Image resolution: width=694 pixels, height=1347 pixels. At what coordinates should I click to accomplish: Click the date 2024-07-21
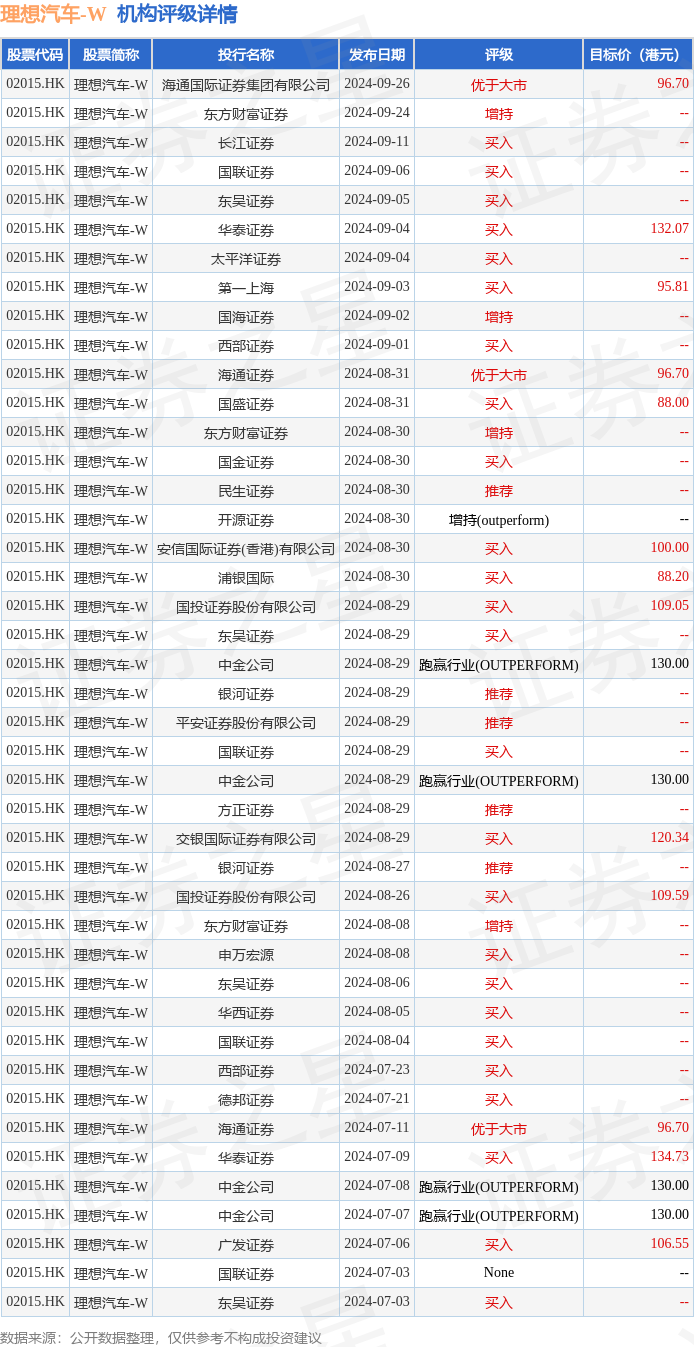click(x=377, y=1099)
